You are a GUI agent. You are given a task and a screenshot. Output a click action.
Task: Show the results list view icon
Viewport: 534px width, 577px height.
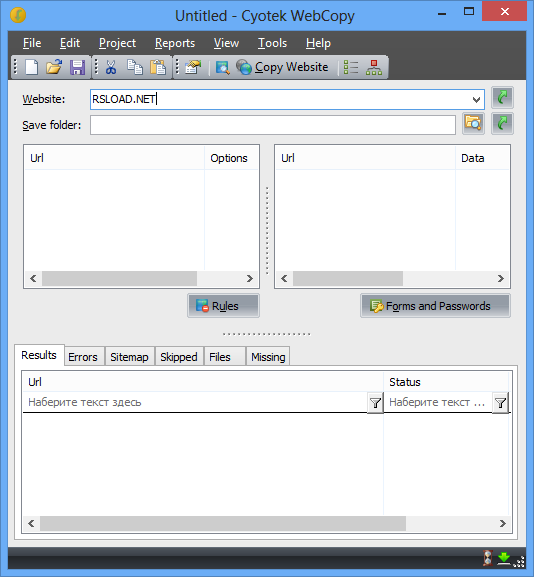click(351, 67)
